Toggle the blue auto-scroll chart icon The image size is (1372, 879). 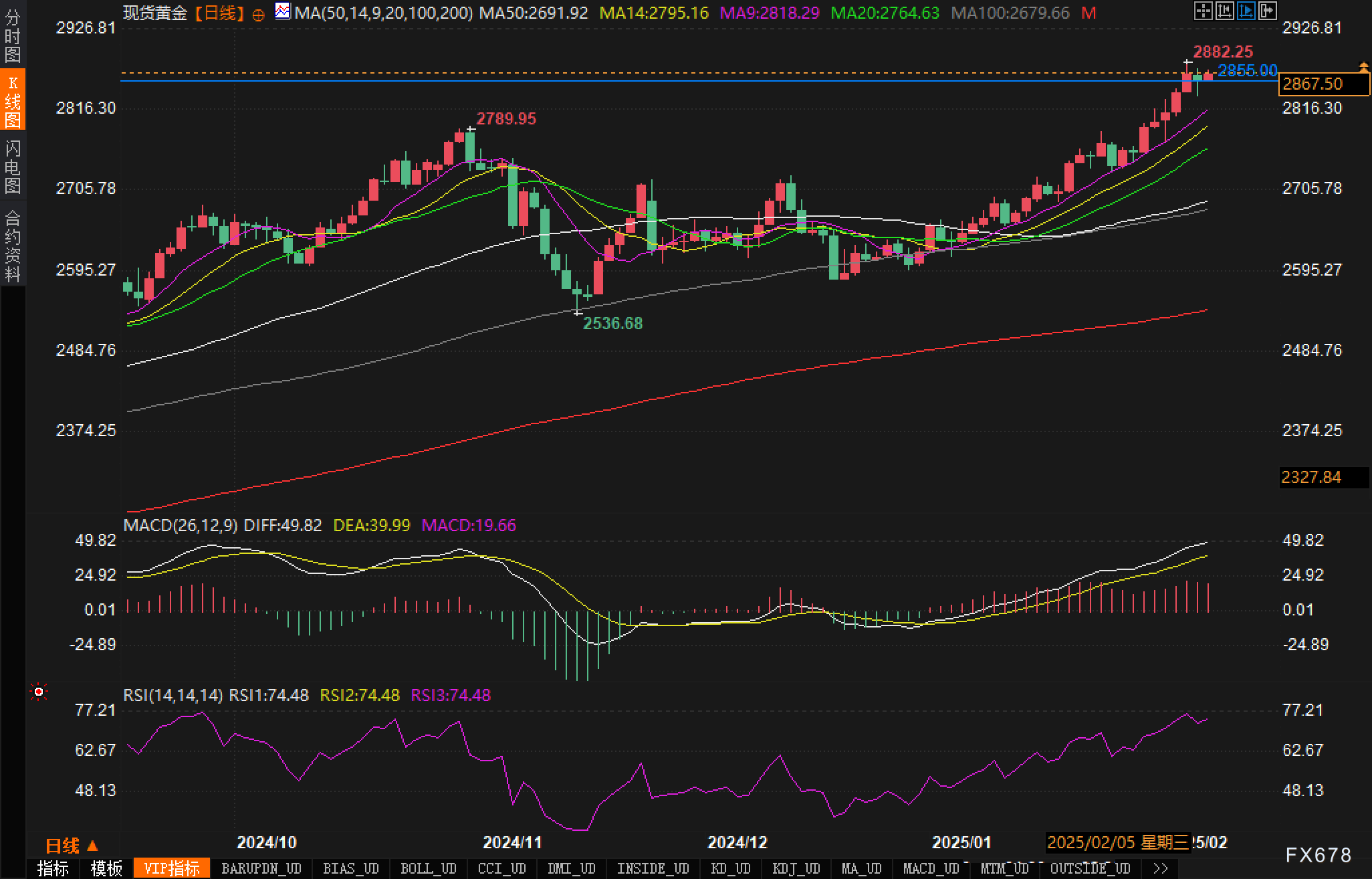(x=1246, y=11)
